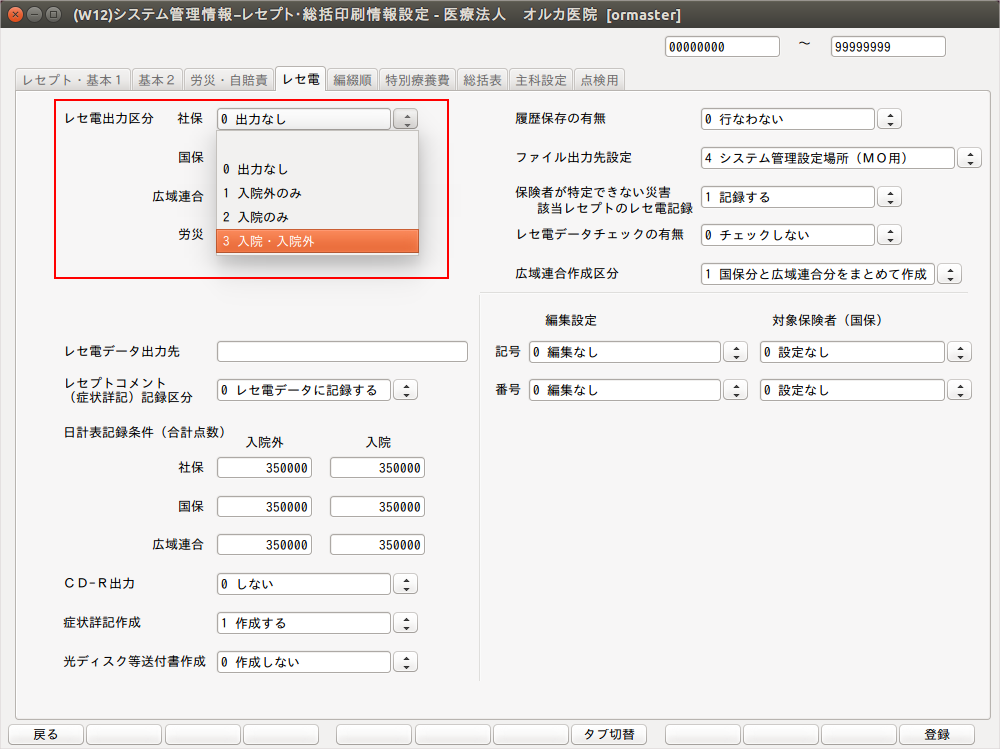Image resolution: width=1000 pixels, height=749 pixels.
Task: Click the 戻る button
Action: click(x=46, y=734)
